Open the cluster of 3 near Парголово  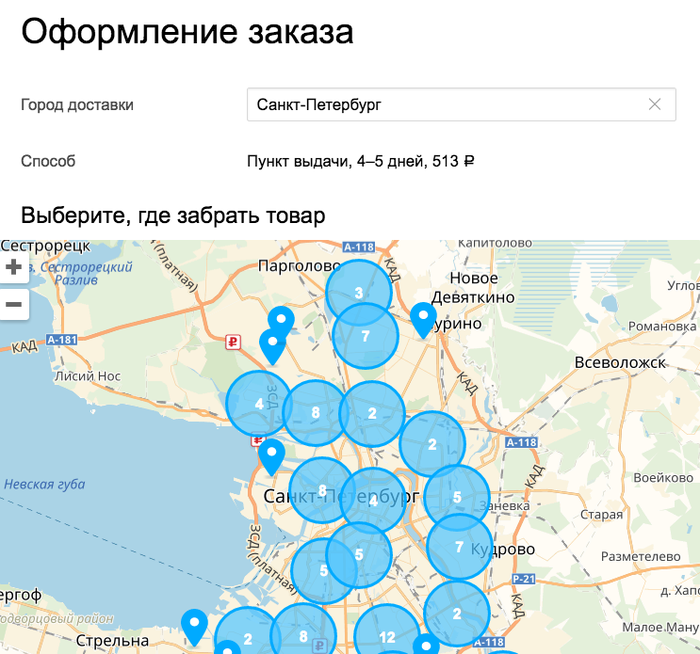[358, 292]
